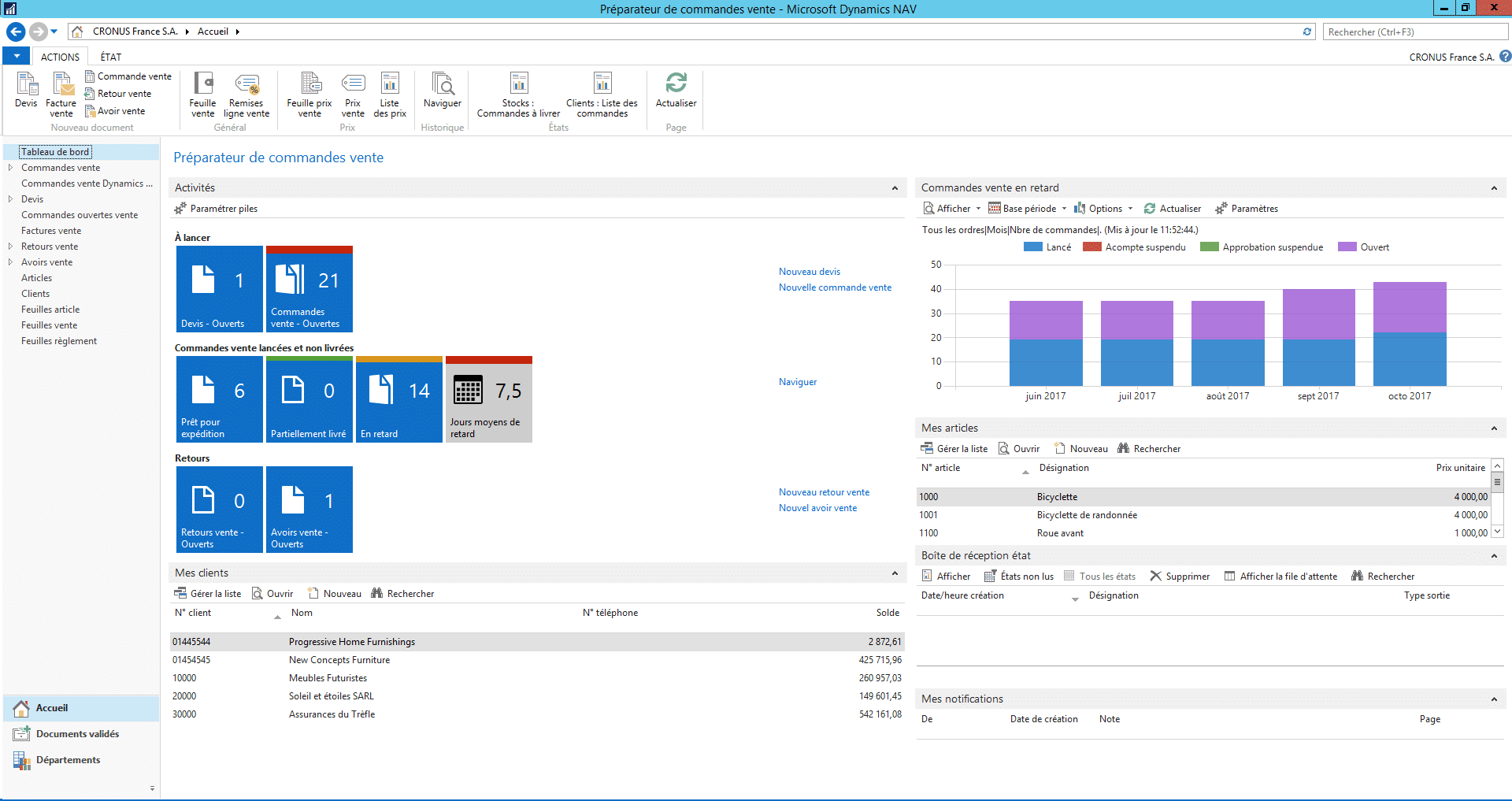The image size is (1512, 801).
Task: Open the En retard tile
Action: pos(399,399)
